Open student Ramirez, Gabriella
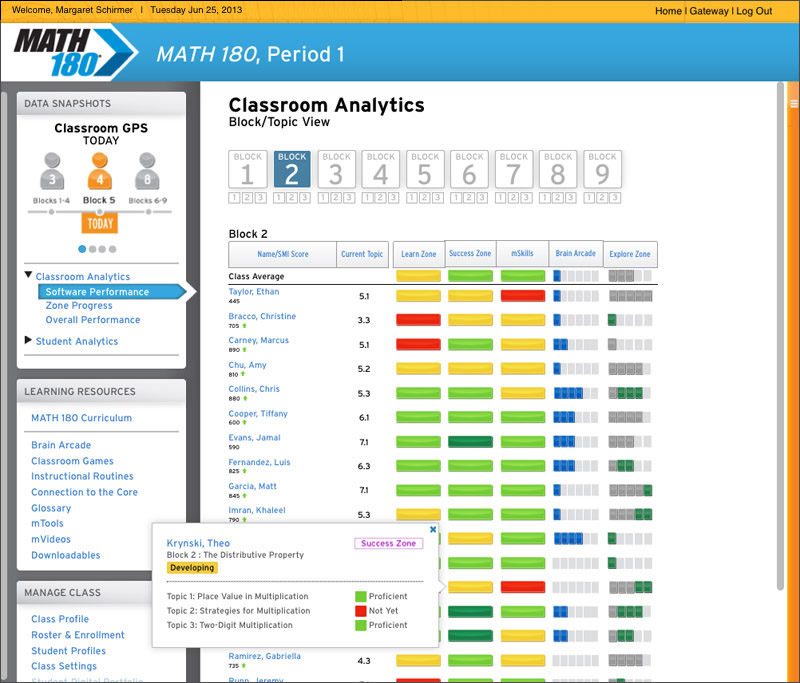The height and width of the screenshot is (683, 800). (264, 656)
